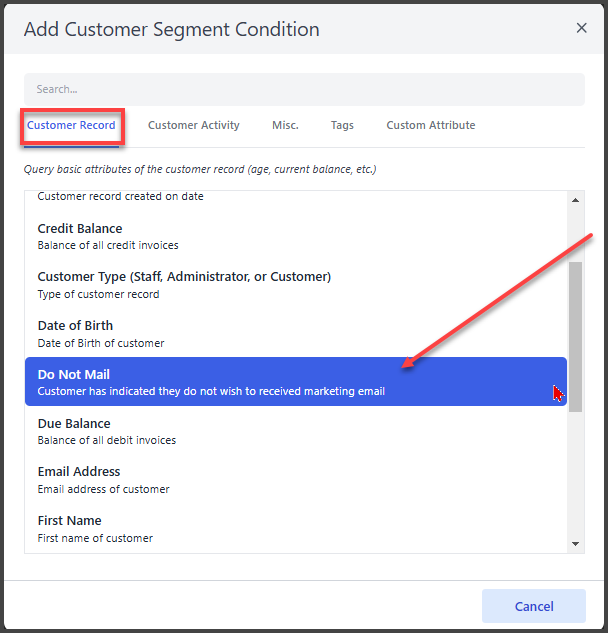Viewport: 608px width, 633px height.
Task: Select the Email Address condition
Action: tap(296, 480)
